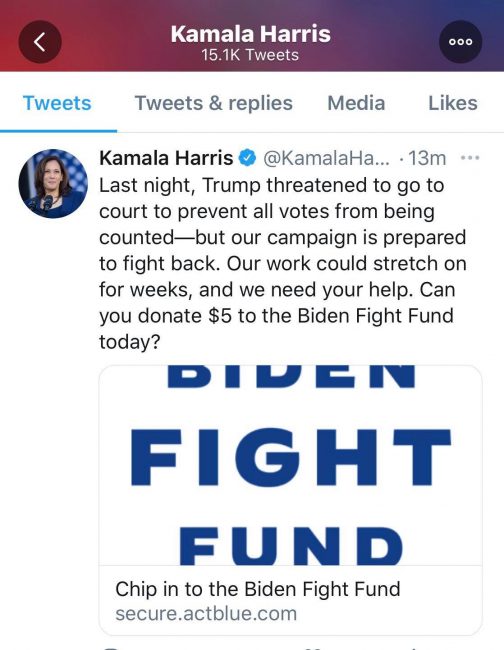Tap the tweet text about Biden Fight Fund
The width and height of the screenshot is (504, 650).
click(283, 264)
